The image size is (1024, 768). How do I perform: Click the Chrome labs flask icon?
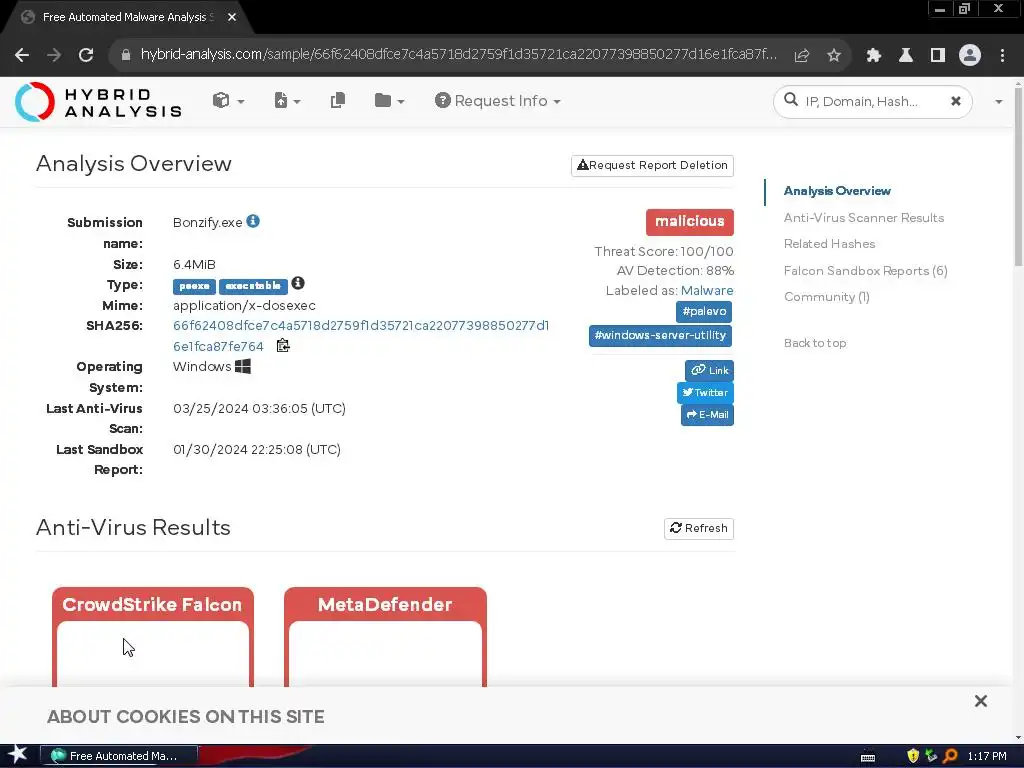click(x=906, y=56)
